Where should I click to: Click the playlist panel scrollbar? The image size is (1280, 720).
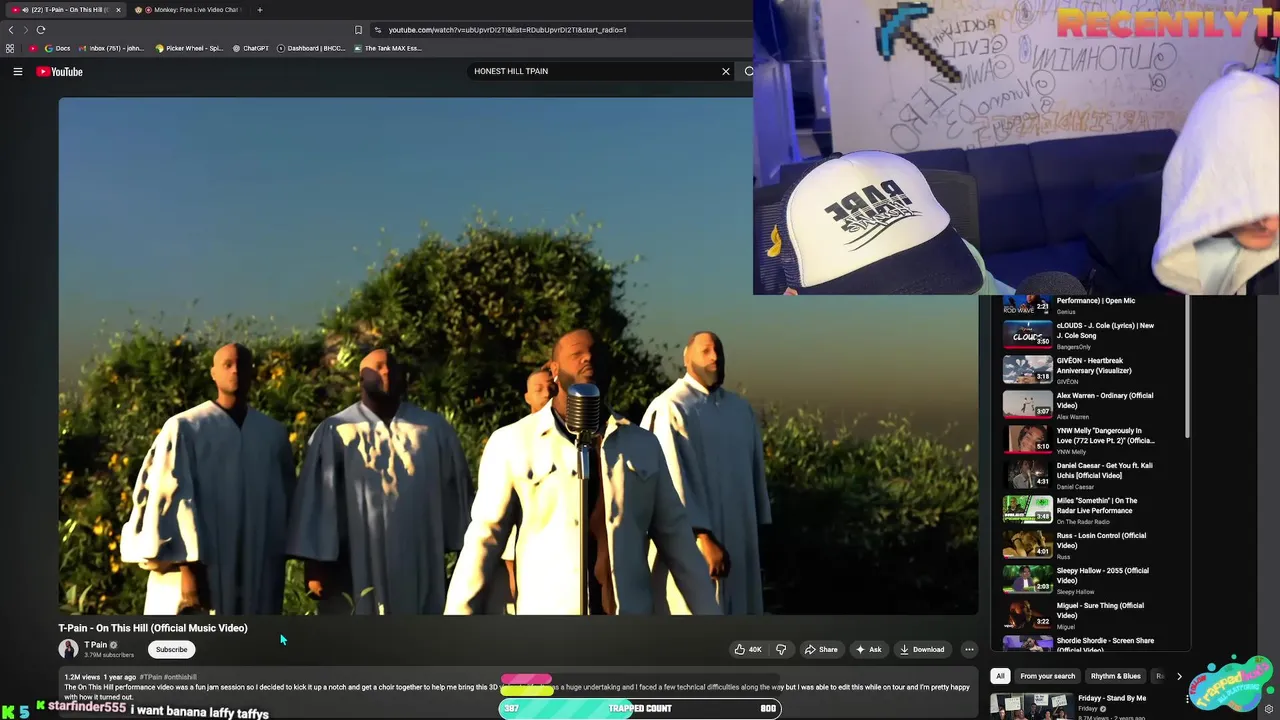click(1187, 367)
